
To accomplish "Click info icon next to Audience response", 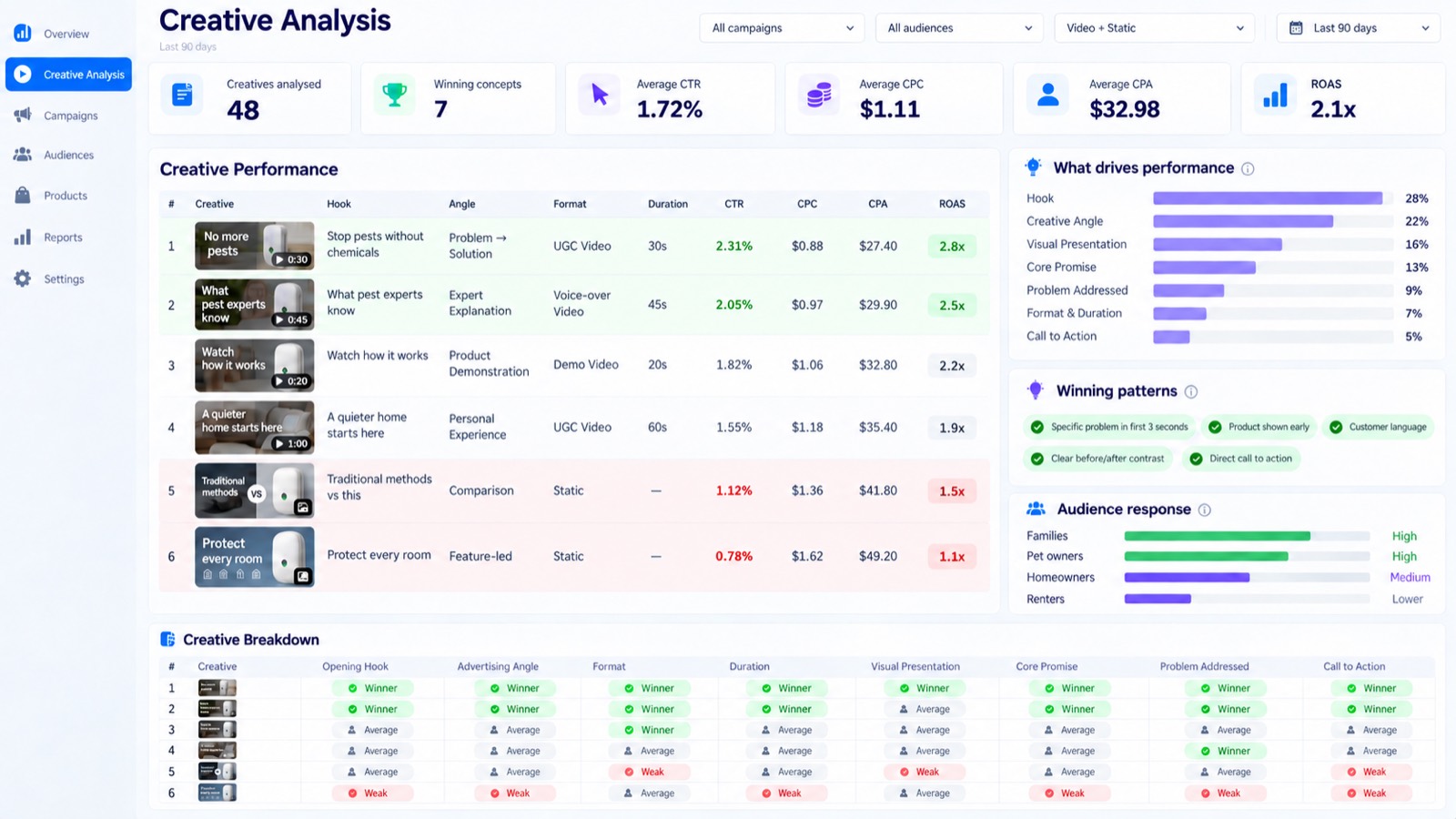I will pos(1205,510).
